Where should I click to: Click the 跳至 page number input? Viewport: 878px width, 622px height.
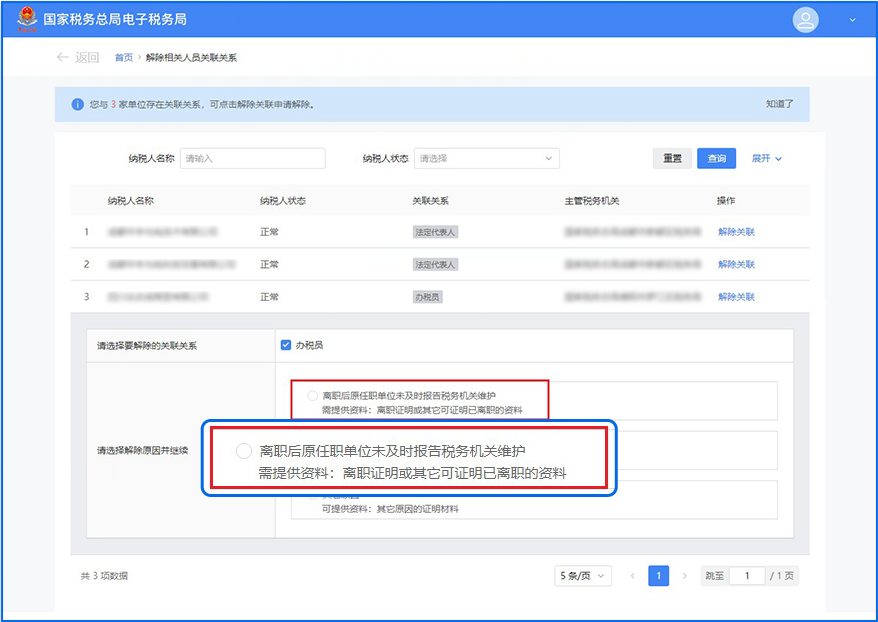(x=746, y=576)
